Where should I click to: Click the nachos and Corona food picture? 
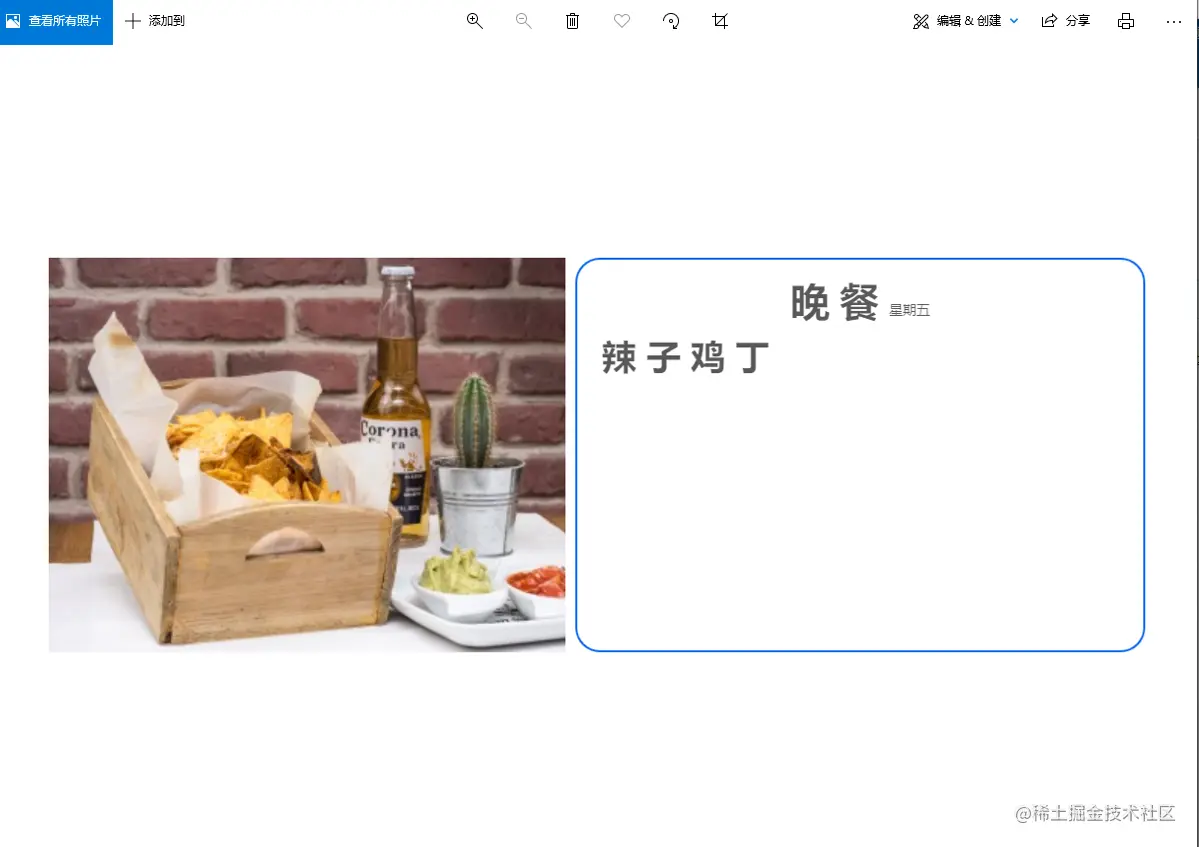[x=307, y=455]
